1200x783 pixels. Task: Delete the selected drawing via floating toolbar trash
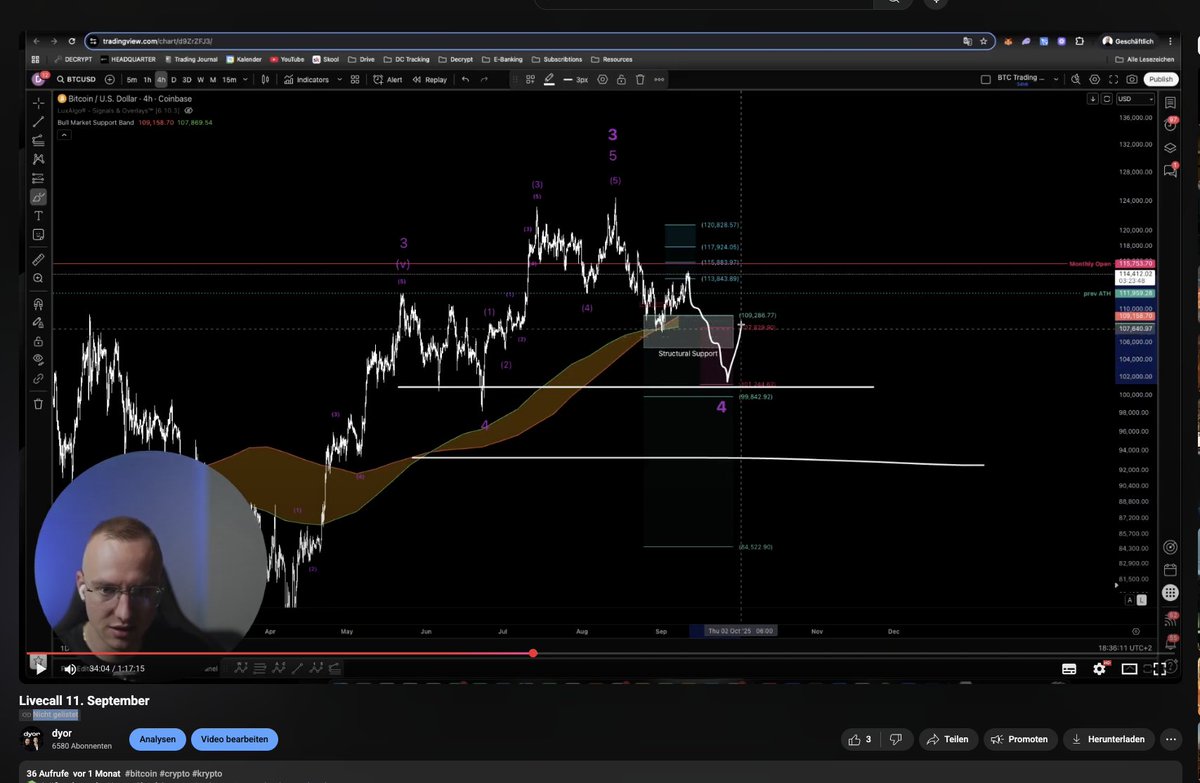pyautogui.click(x=640, y=79)
